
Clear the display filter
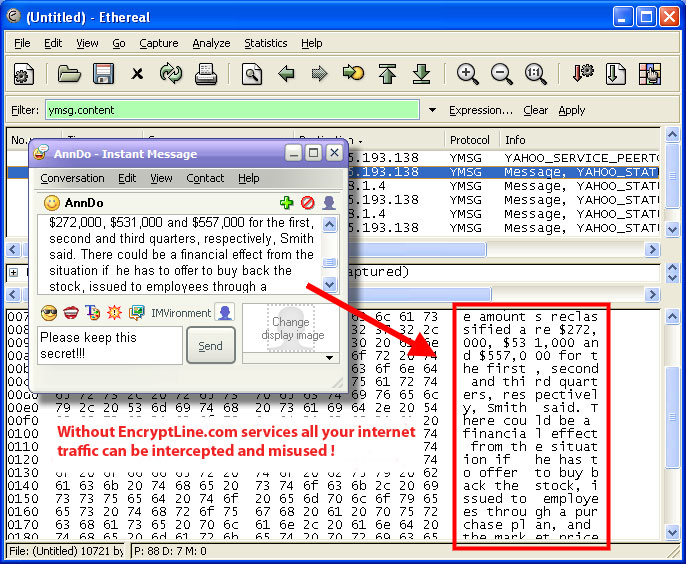pyautogui.click(x=536, y=110)
